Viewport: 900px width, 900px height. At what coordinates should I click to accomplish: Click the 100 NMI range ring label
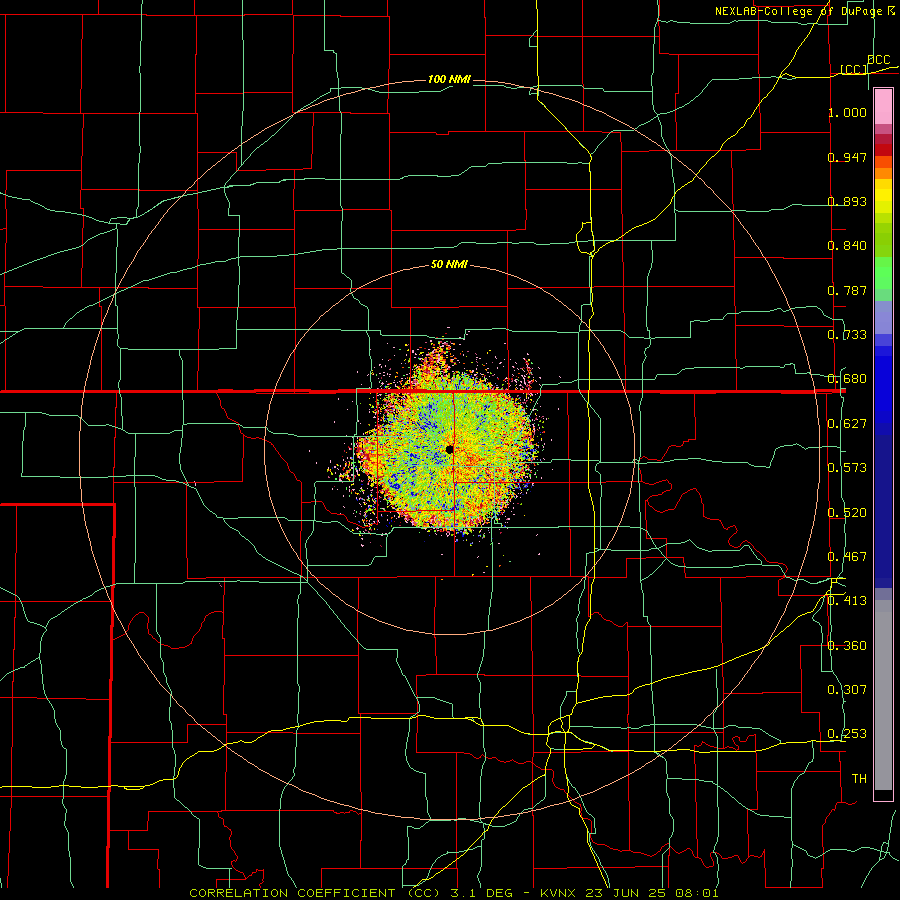pyautogui.click(x=449, y=79)
